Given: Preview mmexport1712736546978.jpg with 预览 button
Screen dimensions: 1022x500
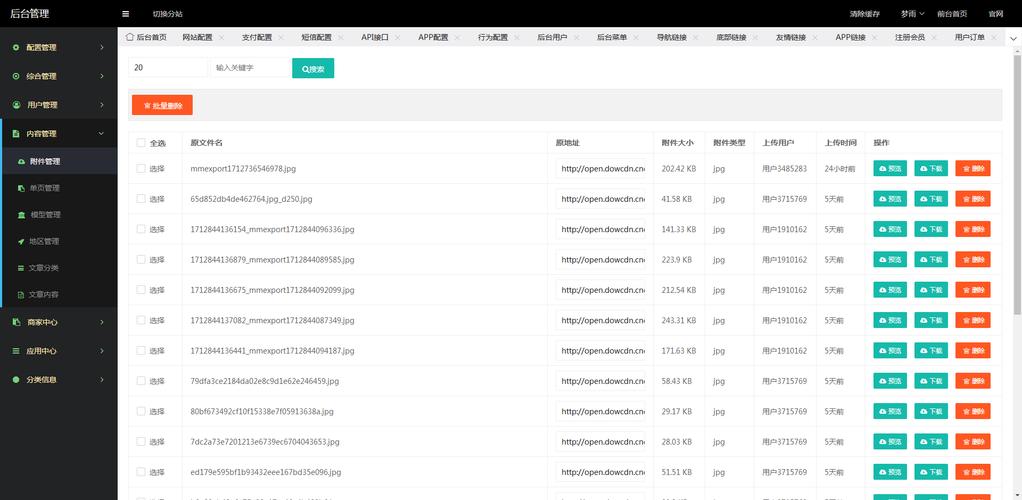Looking at the screenshot, I should pos(890,168).
